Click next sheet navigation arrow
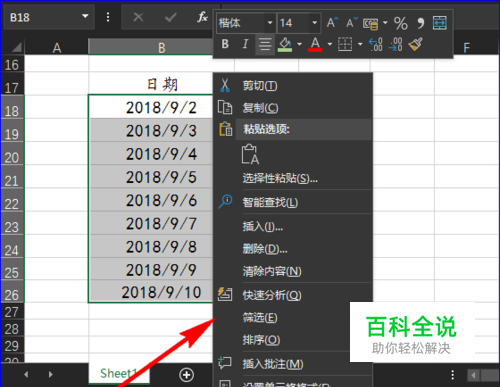The height and width of the screenshot is (387, 500). tap(50, 375)
